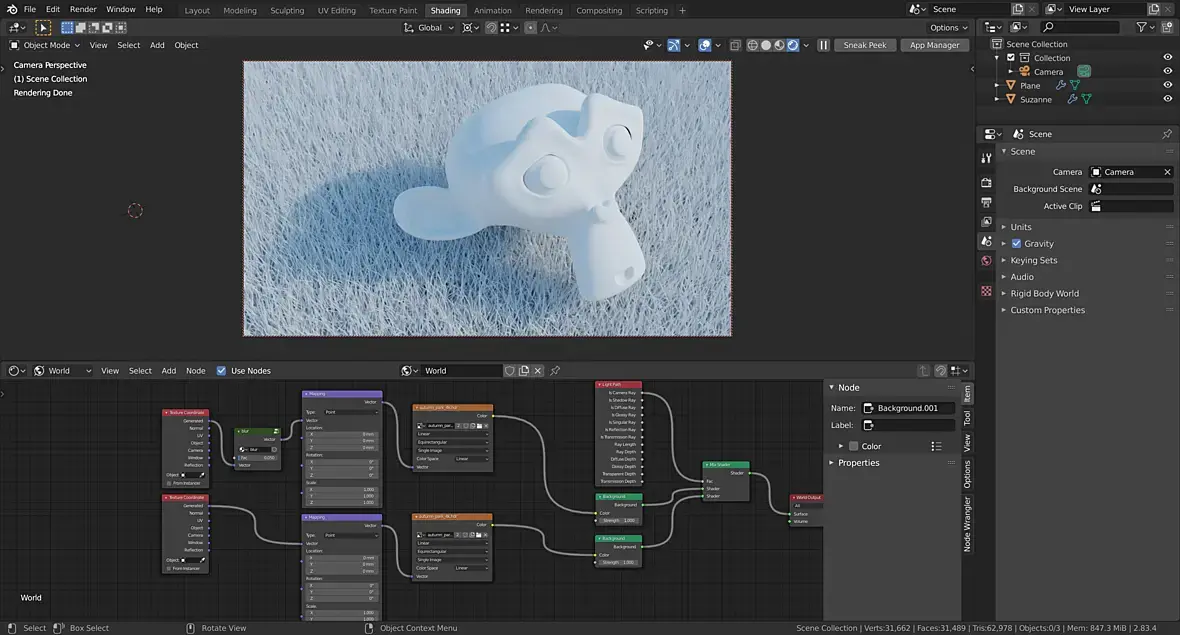
Task: Open the Texture properties tab
Action: coord(986,291)
